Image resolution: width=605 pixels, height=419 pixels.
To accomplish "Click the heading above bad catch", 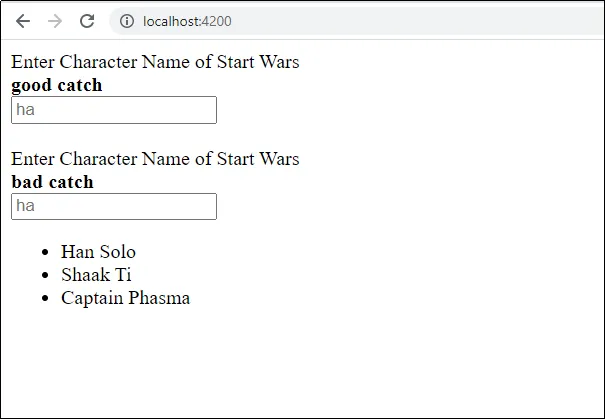I will pos(155,159).
